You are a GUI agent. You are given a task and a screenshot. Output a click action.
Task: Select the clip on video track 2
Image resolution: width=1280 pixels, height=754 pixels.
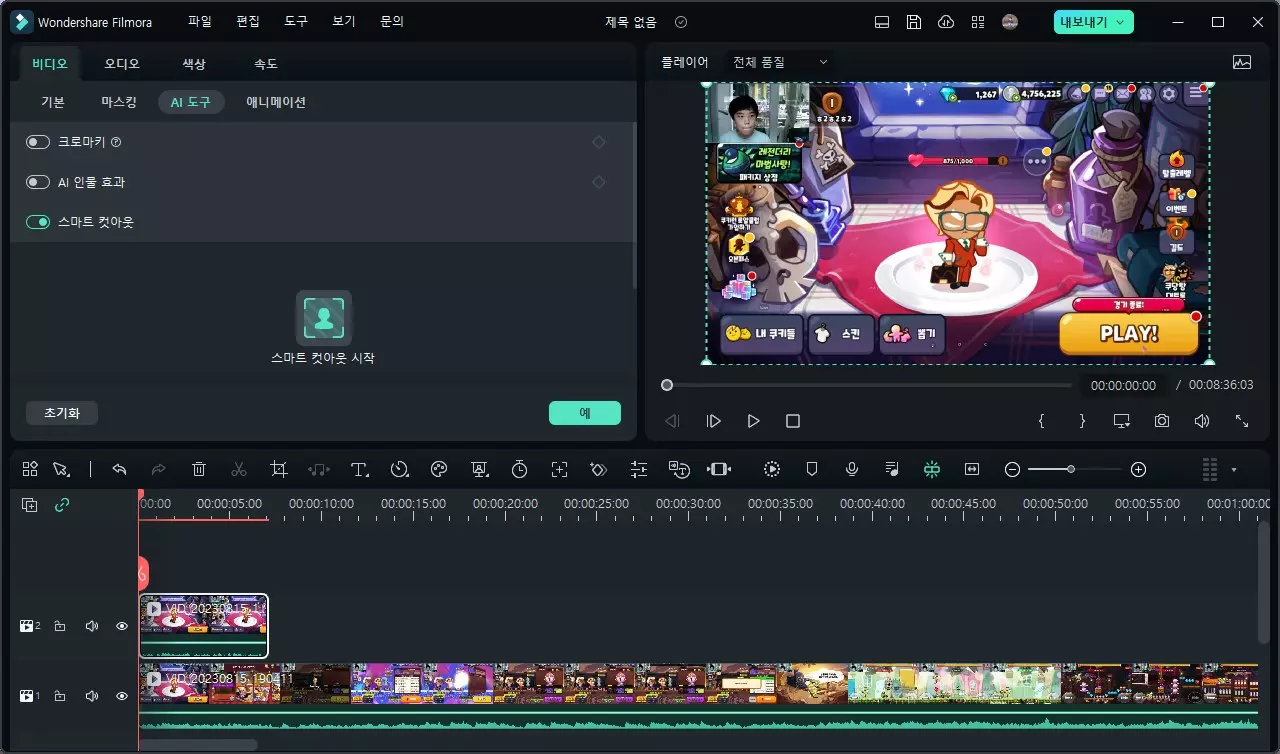point(204,626)
